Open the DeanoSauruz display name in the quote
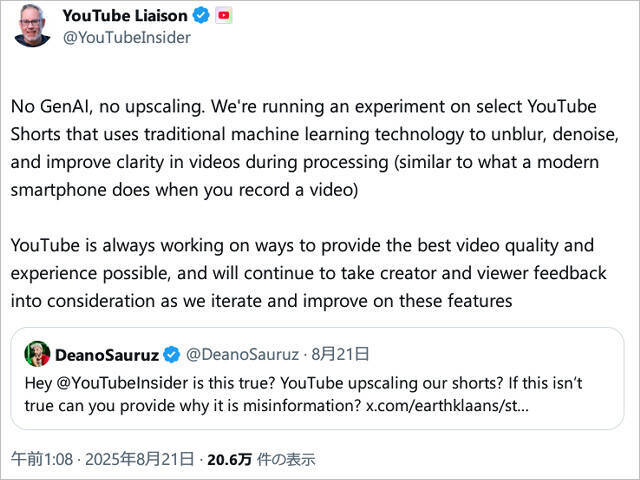Image resolution: width=640 pixels, height=480 pixels. click(x=107, y=354)
